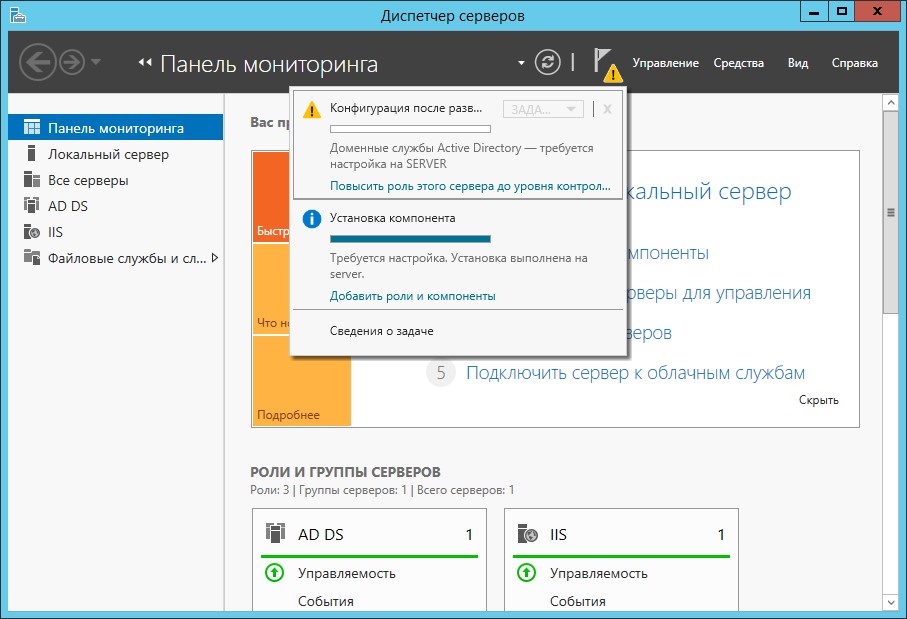Open navigation history dropdown beside forward arrow
This screenshot has height=619, width=907.
96,61
